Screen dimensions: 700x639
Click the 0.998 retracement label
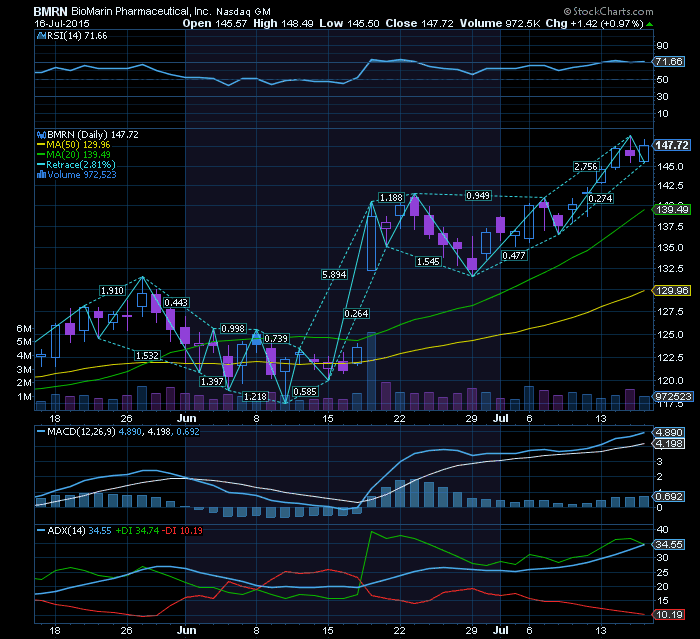point(233,329)
